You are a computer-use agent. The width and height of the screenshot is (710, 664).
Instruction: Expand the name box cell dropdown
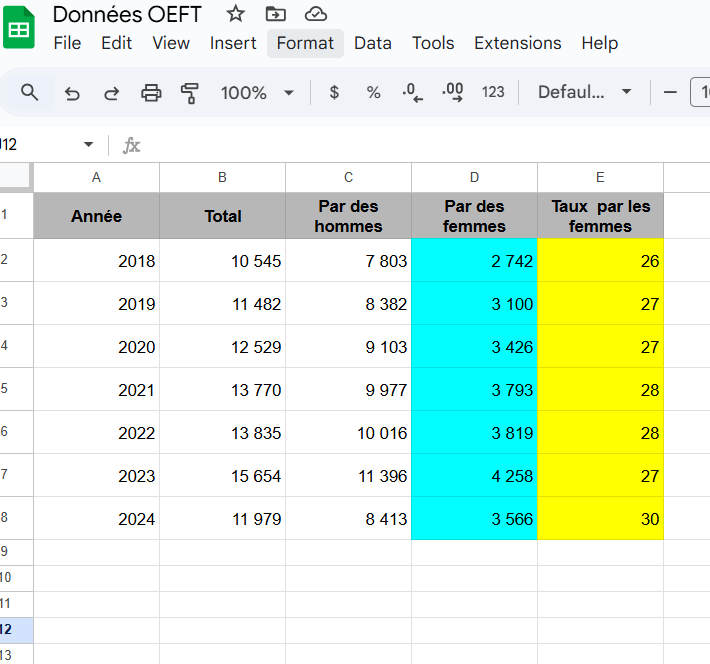coord(88,145)
